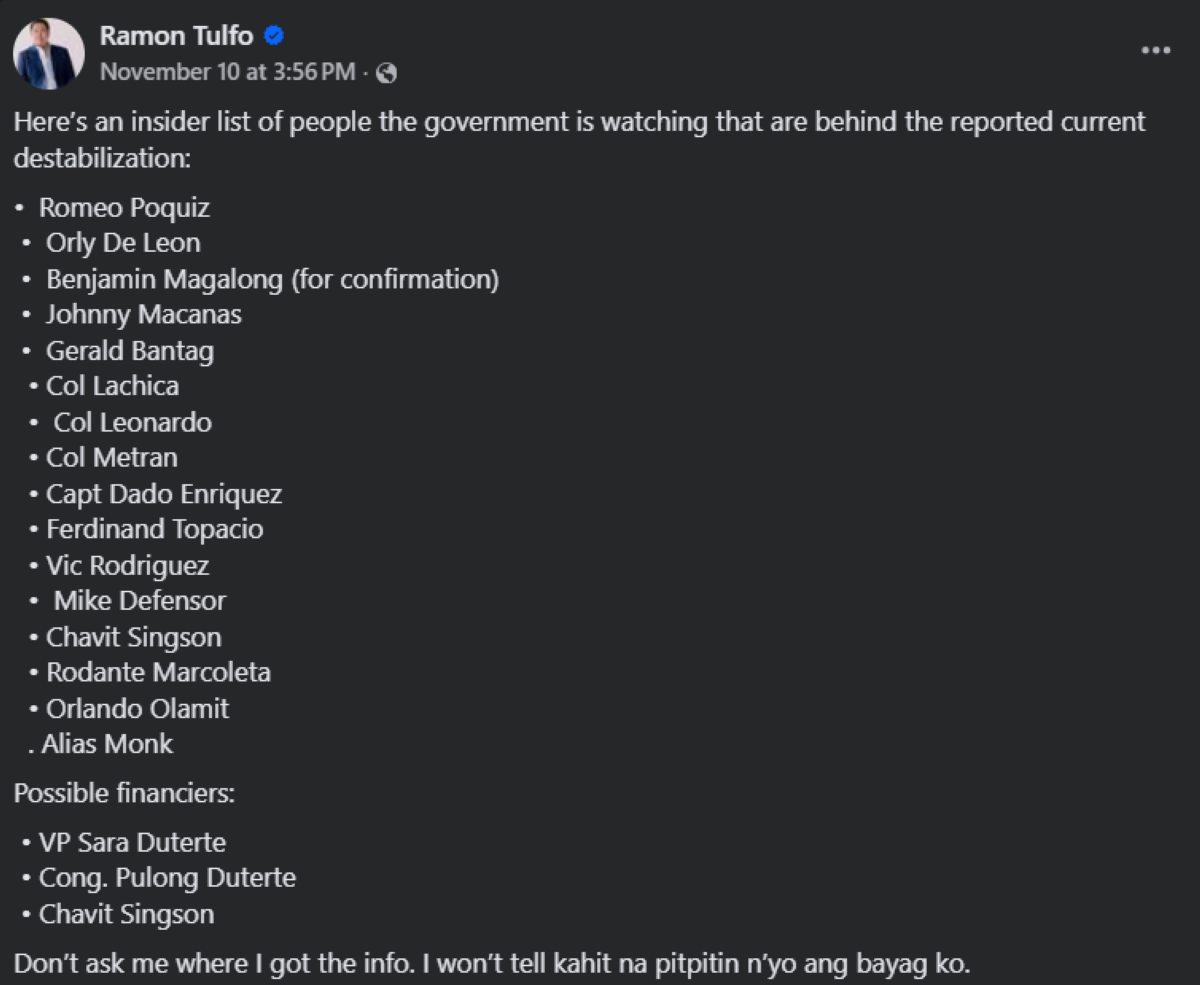The width and height of the screenshot is (1200, 985).
Task: Click the name Romeo Poquiz in list
Action: click(x=124, y=208)
